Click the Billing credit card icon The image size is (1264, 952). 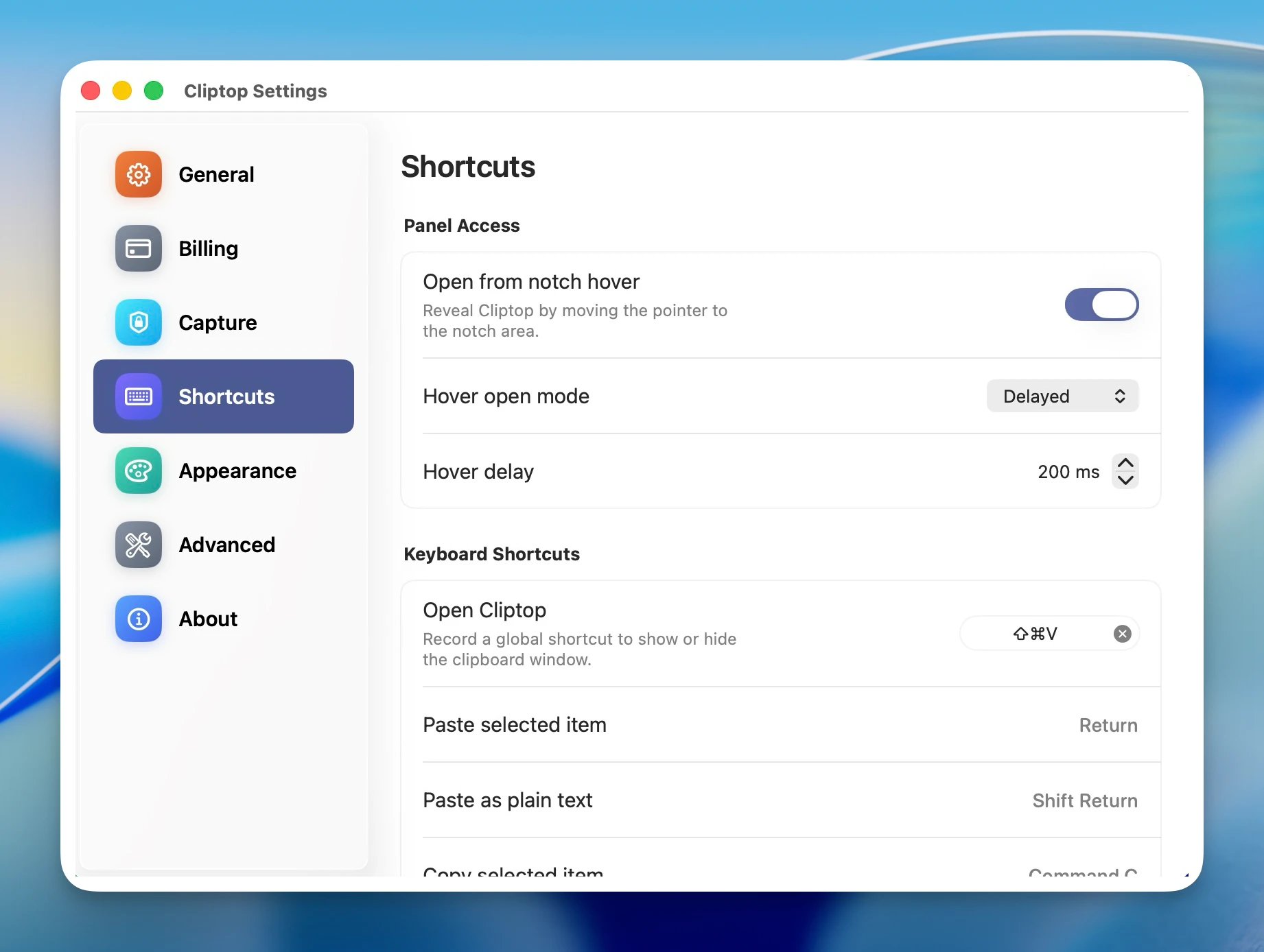coord(139,248)
